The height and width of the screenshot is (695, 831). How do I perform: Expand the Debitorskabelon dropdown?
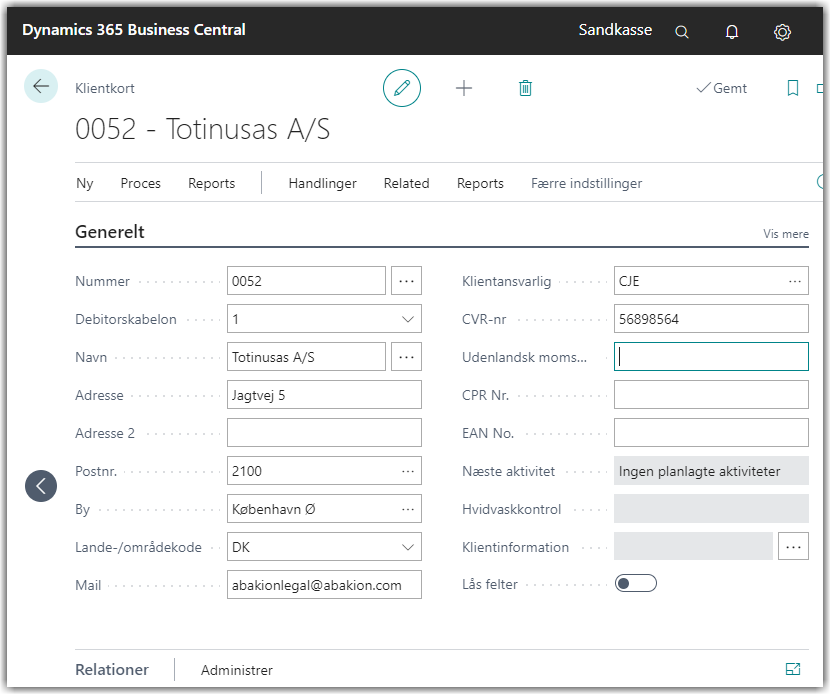pyautogui.click(x=408, y=319)
